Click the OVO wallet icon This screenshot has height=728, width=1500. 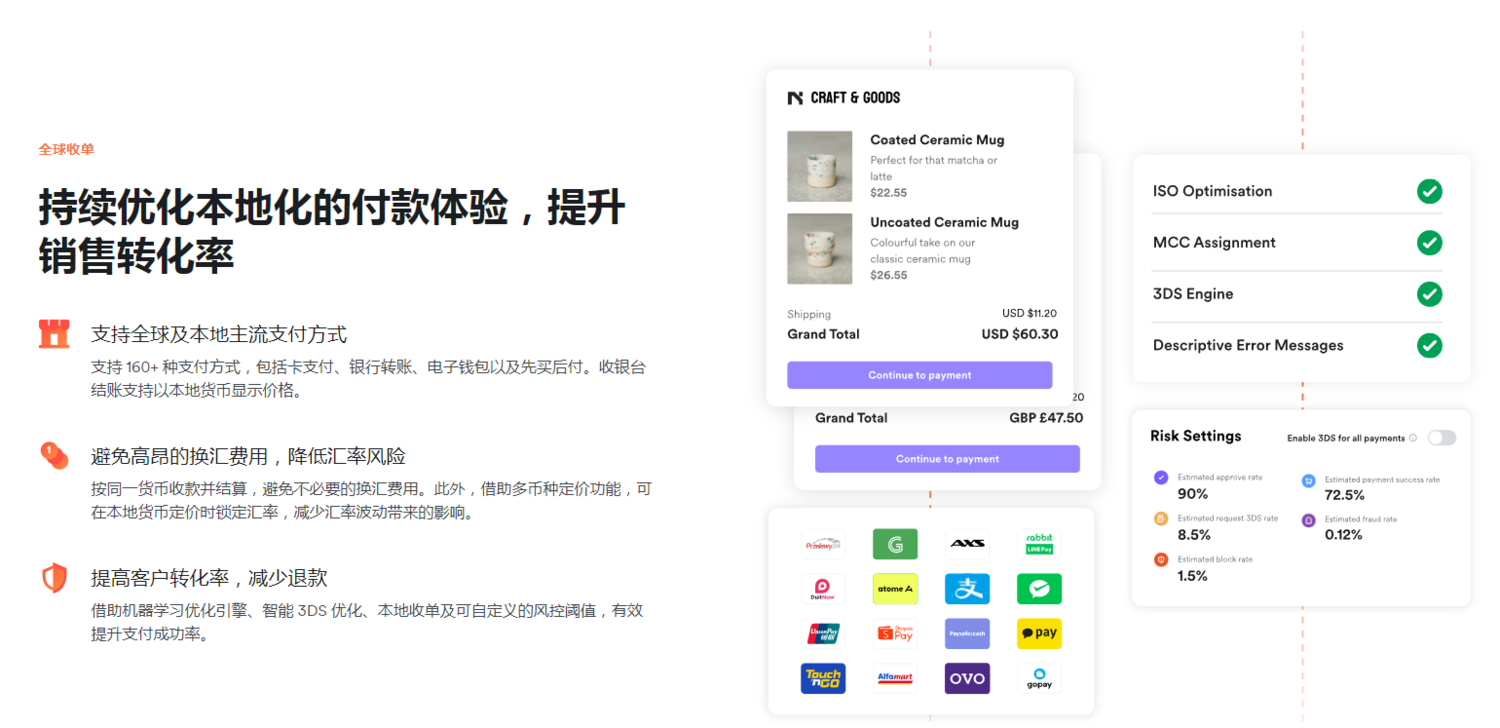pyautogui.click(x=966, y=678)
